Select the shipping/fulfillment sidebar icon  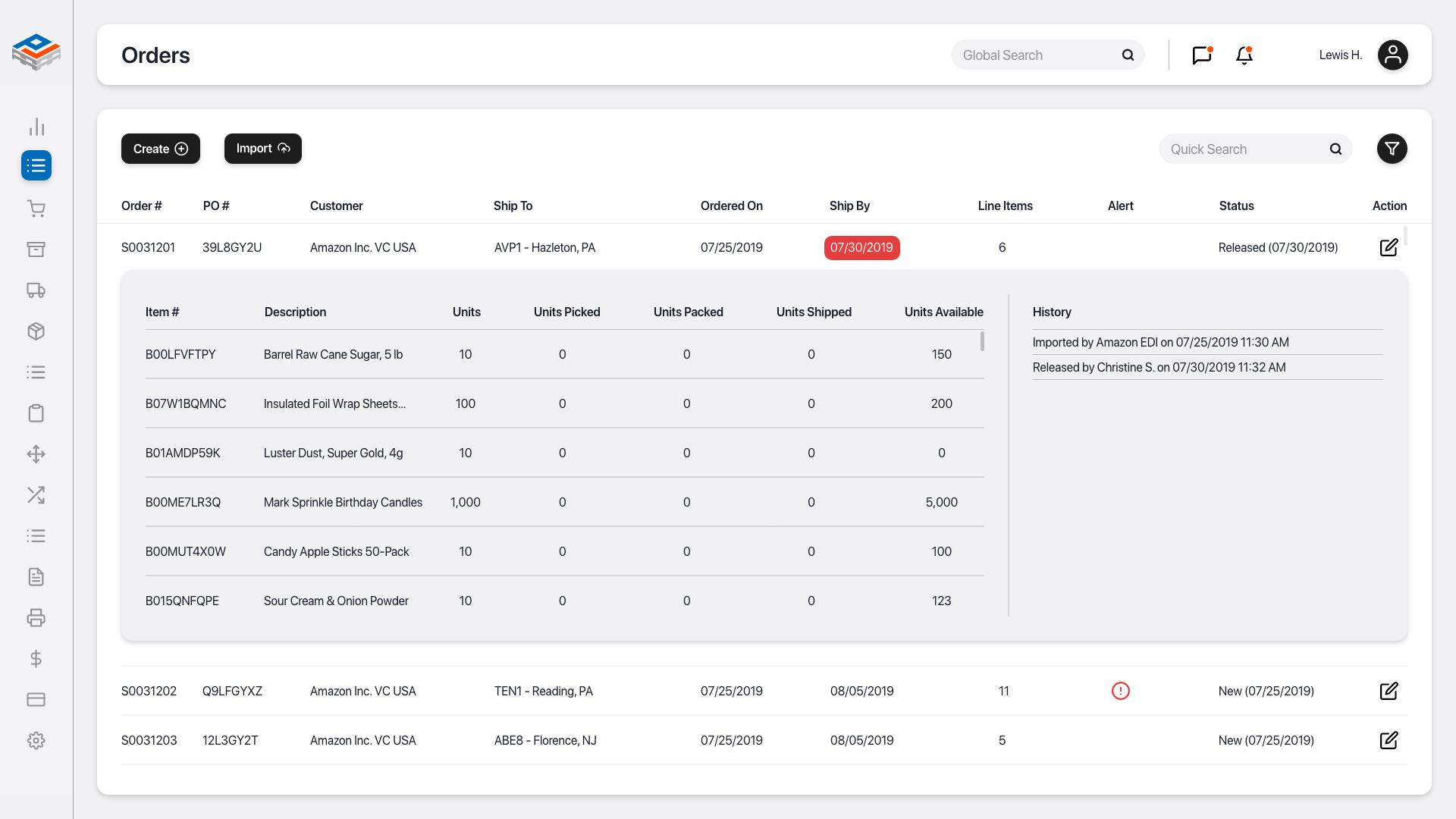(36, 290)
